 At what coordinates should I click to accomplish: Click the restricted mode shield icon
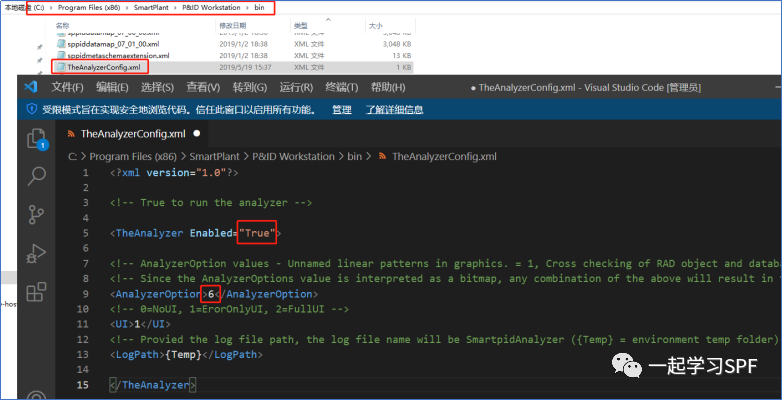32,109
